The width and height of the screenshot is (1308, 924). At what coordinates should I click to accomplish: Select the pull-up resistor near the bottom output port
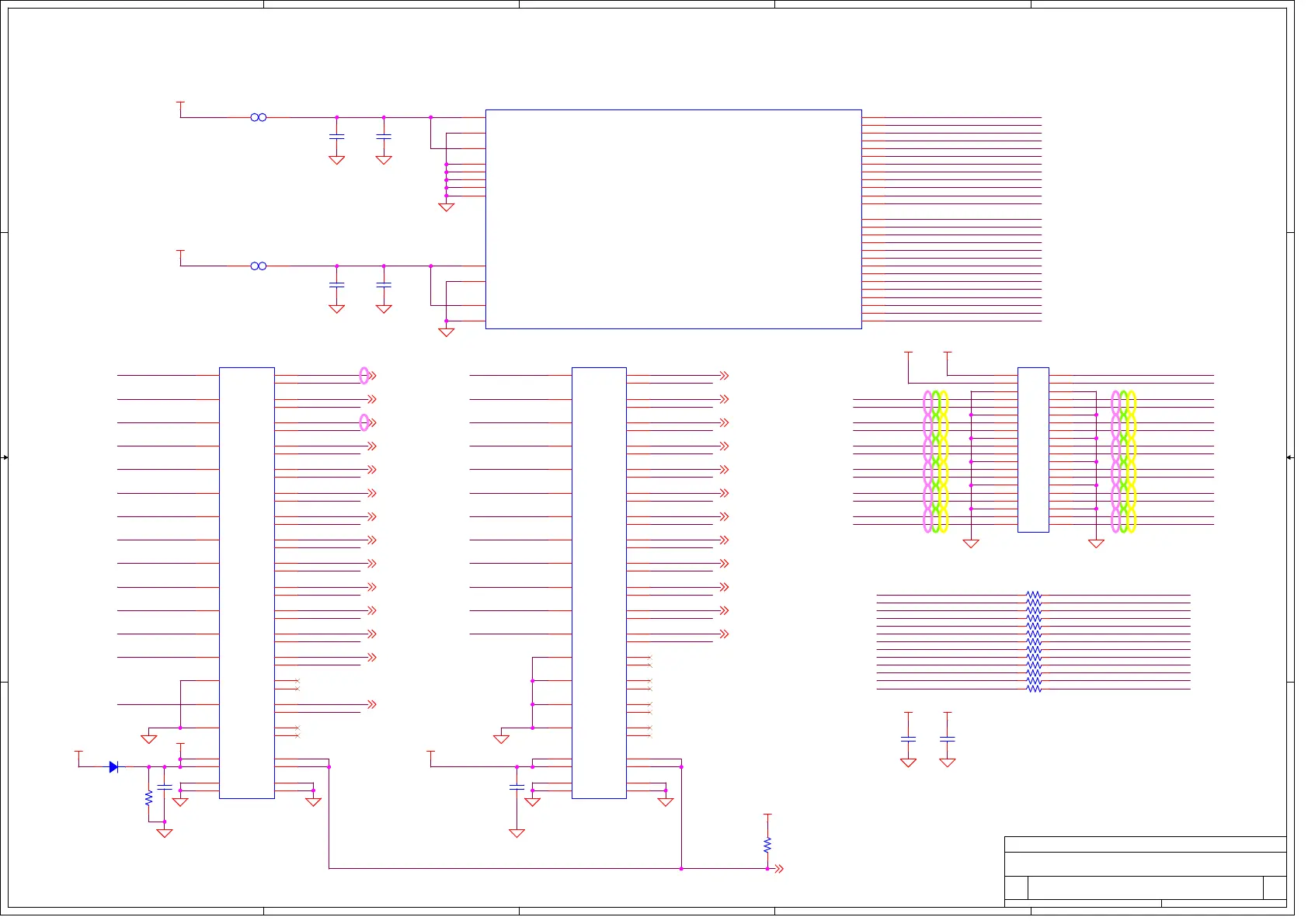[767, 845]
